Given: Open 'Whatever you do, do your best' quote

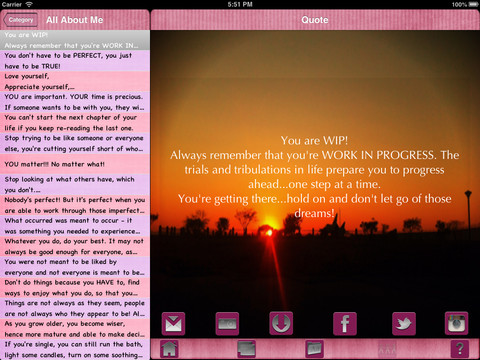Looking at the screenshot, I should click(x=75, y=247).
